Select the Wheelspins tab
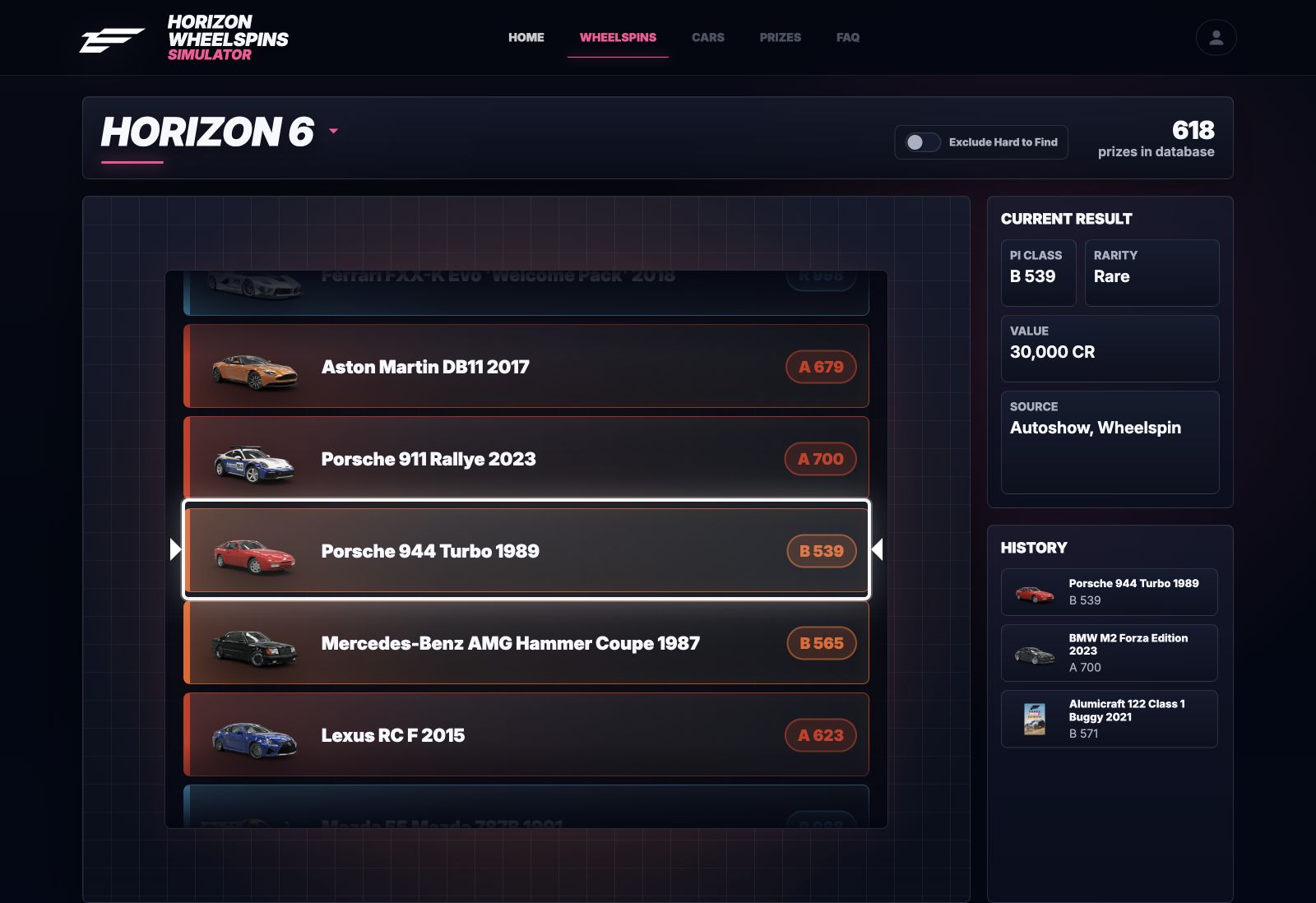Image resolution: width=1316 pixels, height=903 pixels. tap(618, 37)
